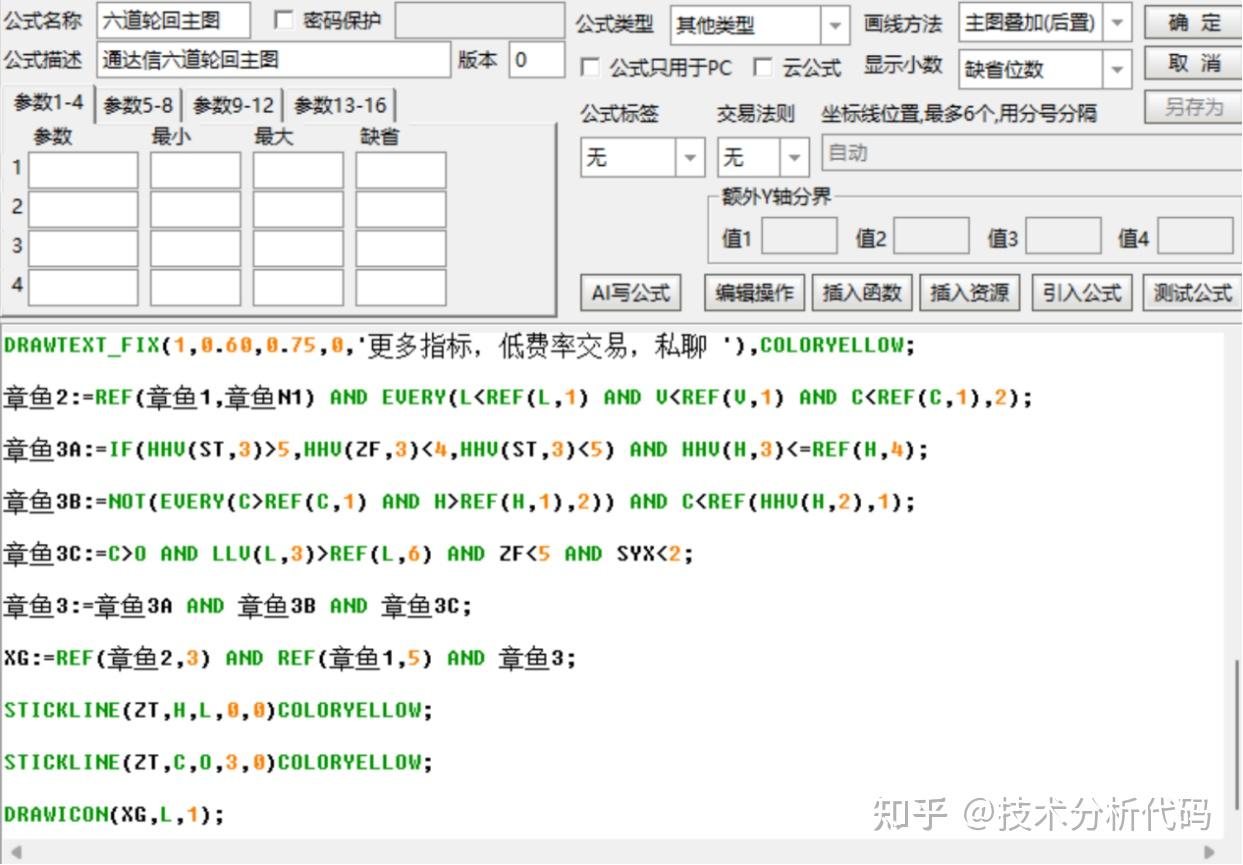Image resolution: width=1243 pixels, height=865 pixels.
Task: Click the 引入公式 button
Action: 1082,293
